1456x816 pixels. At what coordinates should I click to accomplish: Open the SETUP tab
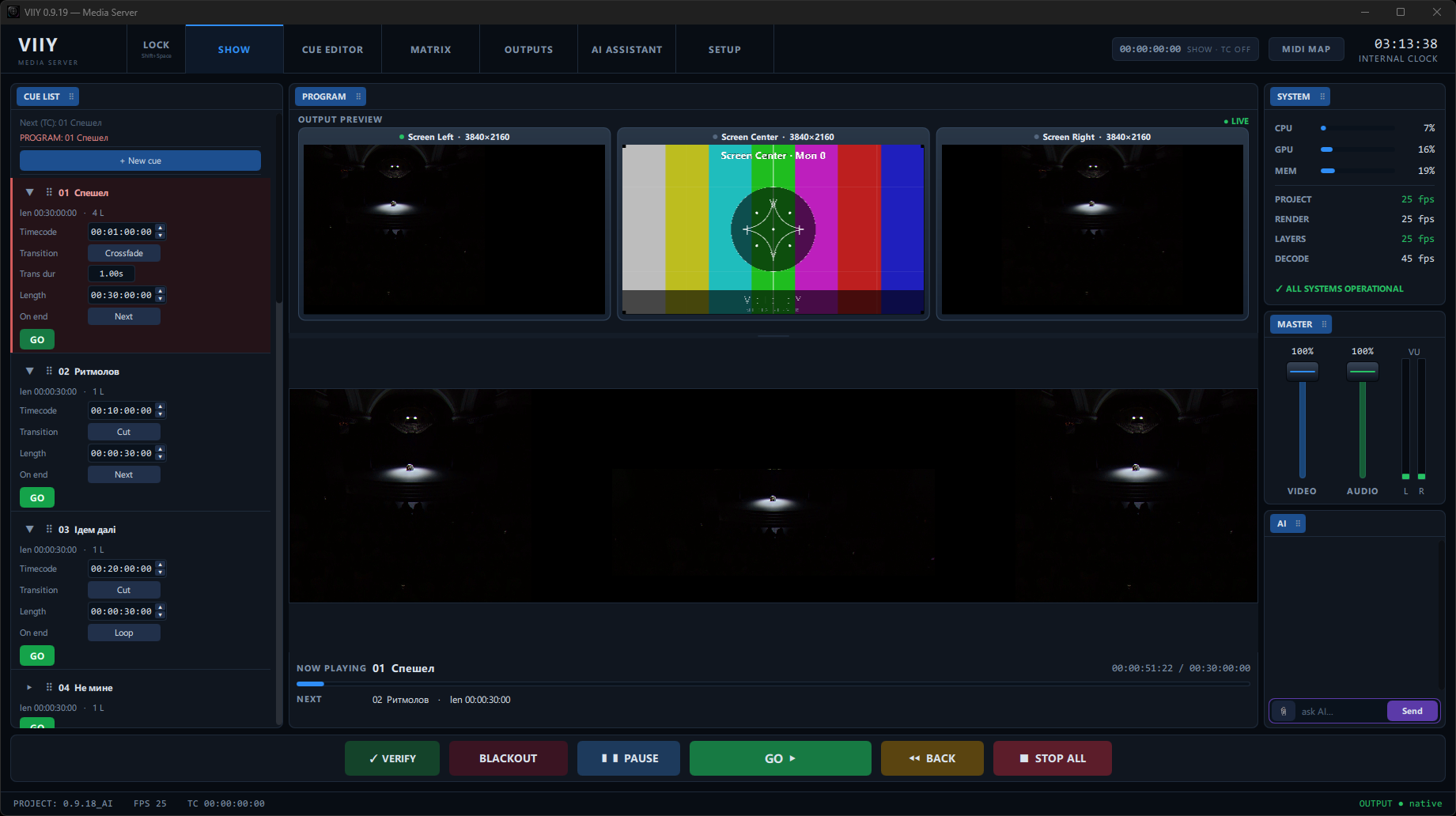click(724, 49)
